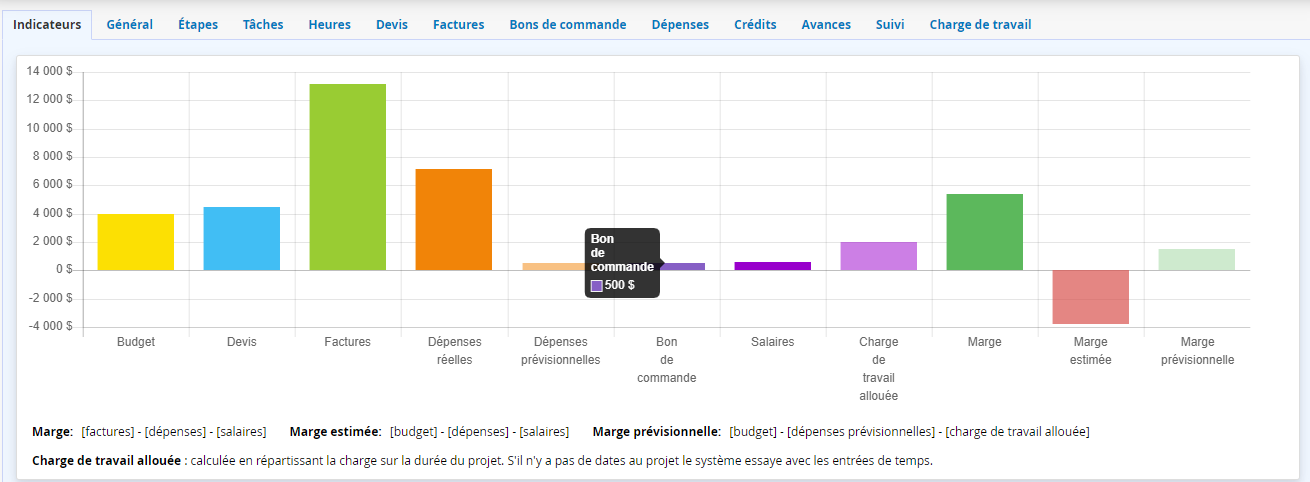
Task: Switch to the Étapes tab
Action: [x=198, y=25]
